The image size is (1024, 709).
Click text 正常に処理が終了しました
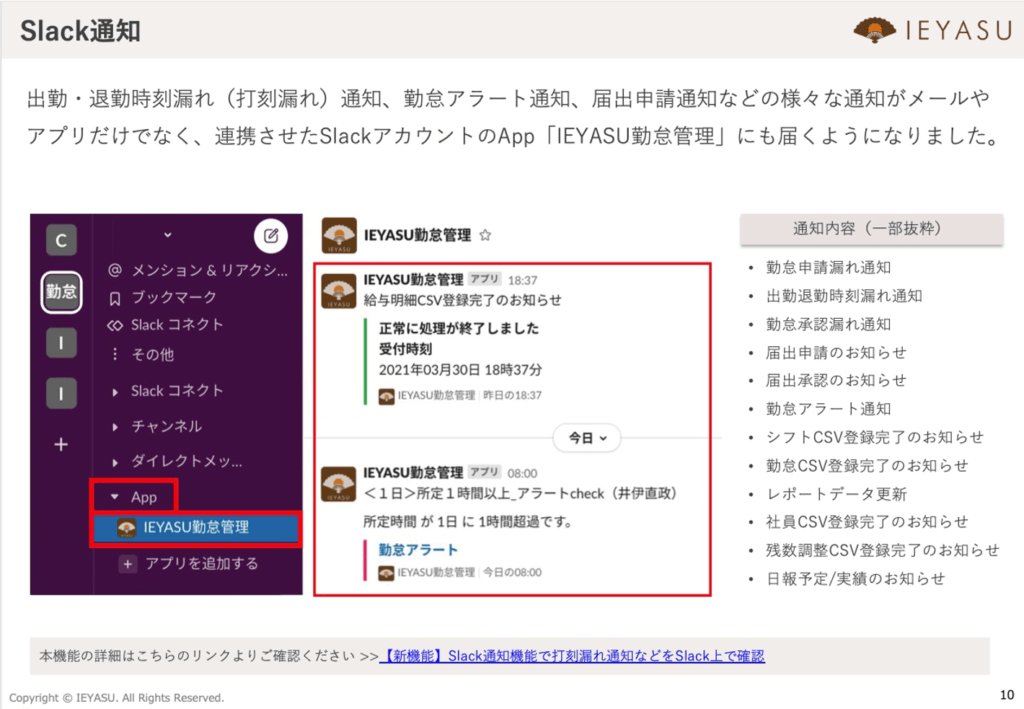pyautogui.click(x=459, y=328)
